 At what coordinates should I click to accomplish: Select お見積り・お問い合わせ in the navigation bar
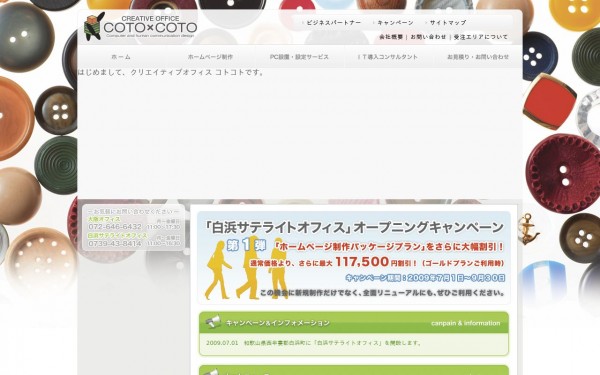click(x=478, y=57)
